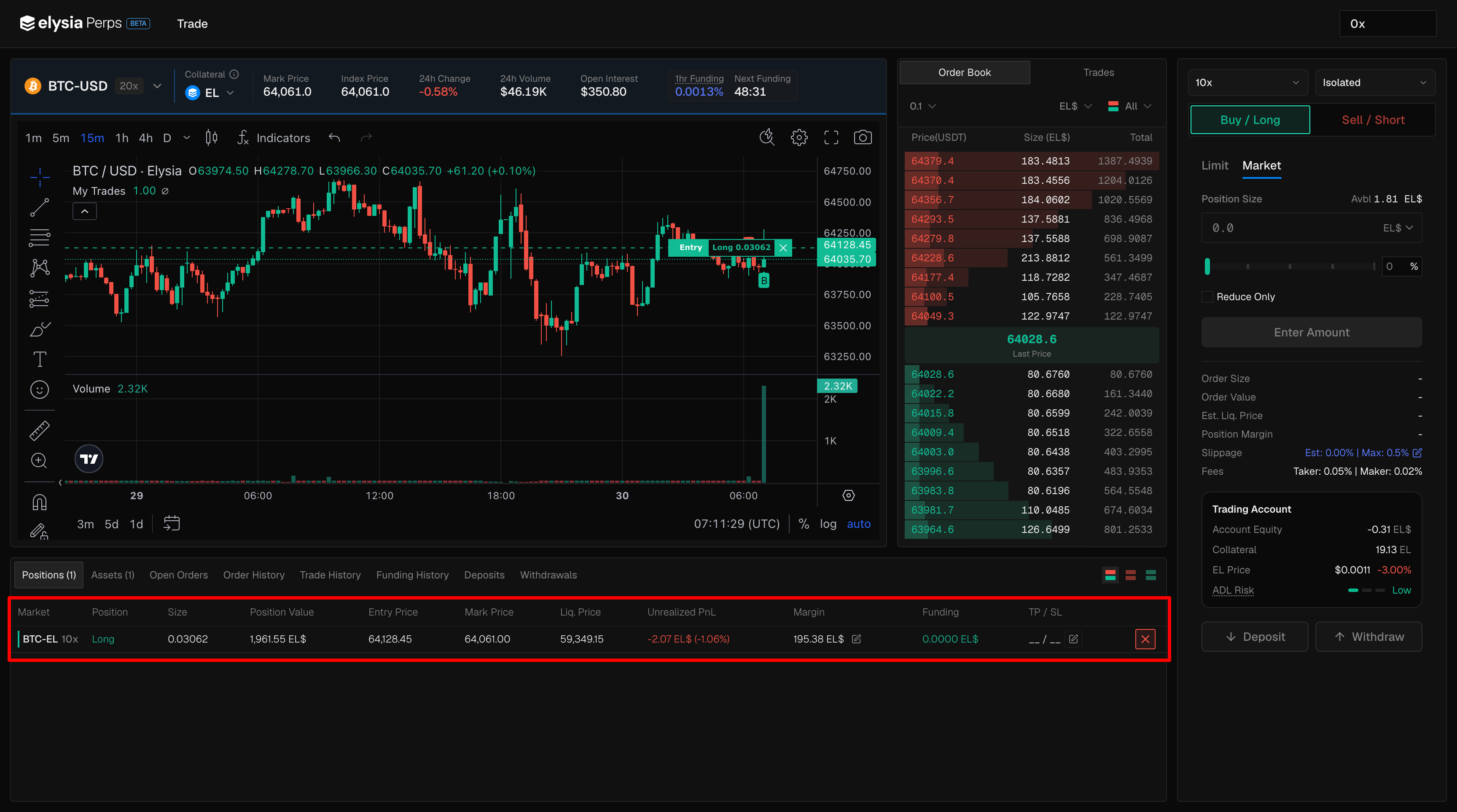
Task: Click the Position Size input field
Action: (x=1311, y=228)
